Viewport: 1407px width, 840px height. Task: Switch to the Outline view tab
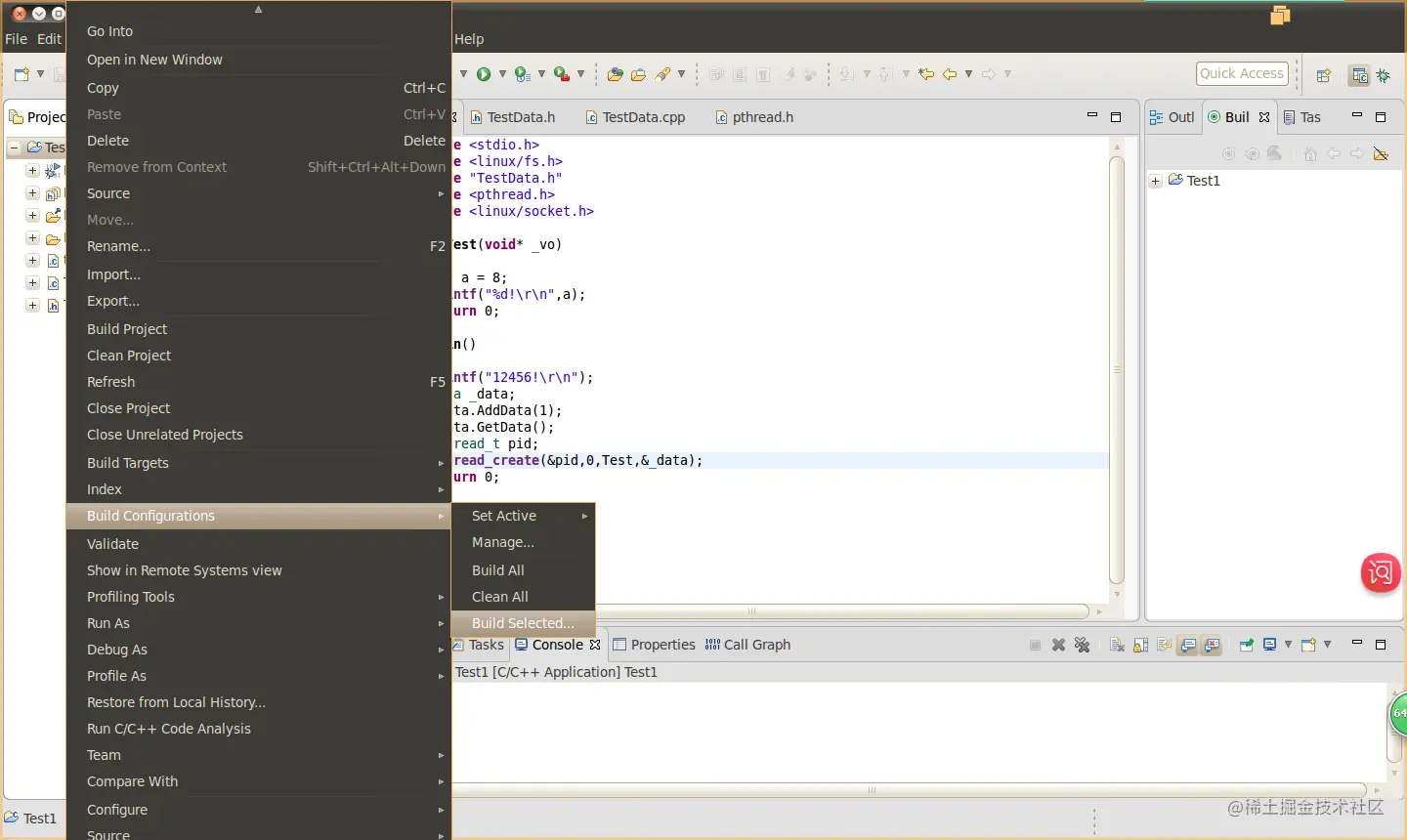[1172, 117]
